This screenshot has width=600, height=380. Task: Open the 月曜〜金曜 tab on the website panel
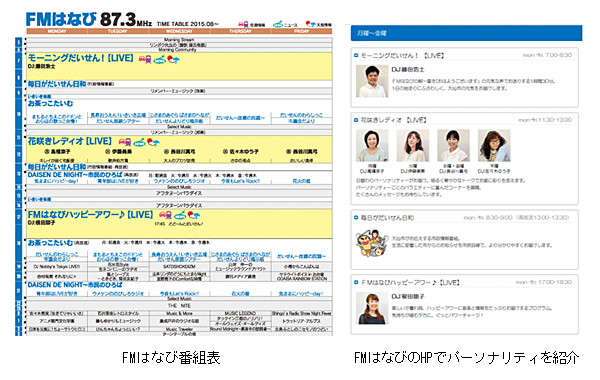coord(466,33)
